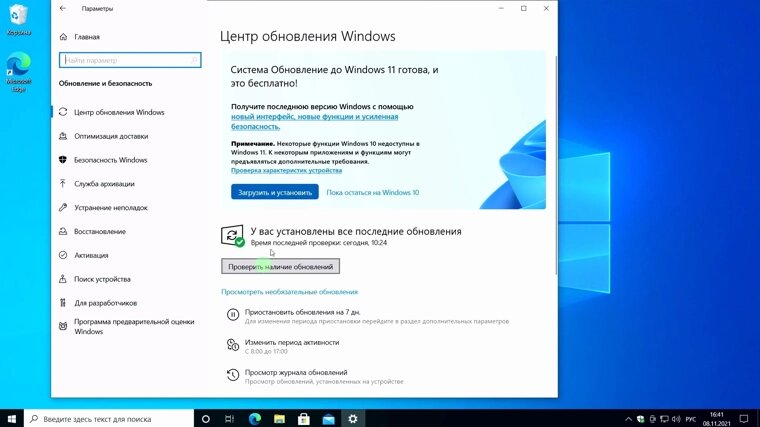This screenshot has width=760, height=427.
Task: Open Microsoft Edge desktop shortcut
Action: tap(18, 73)
